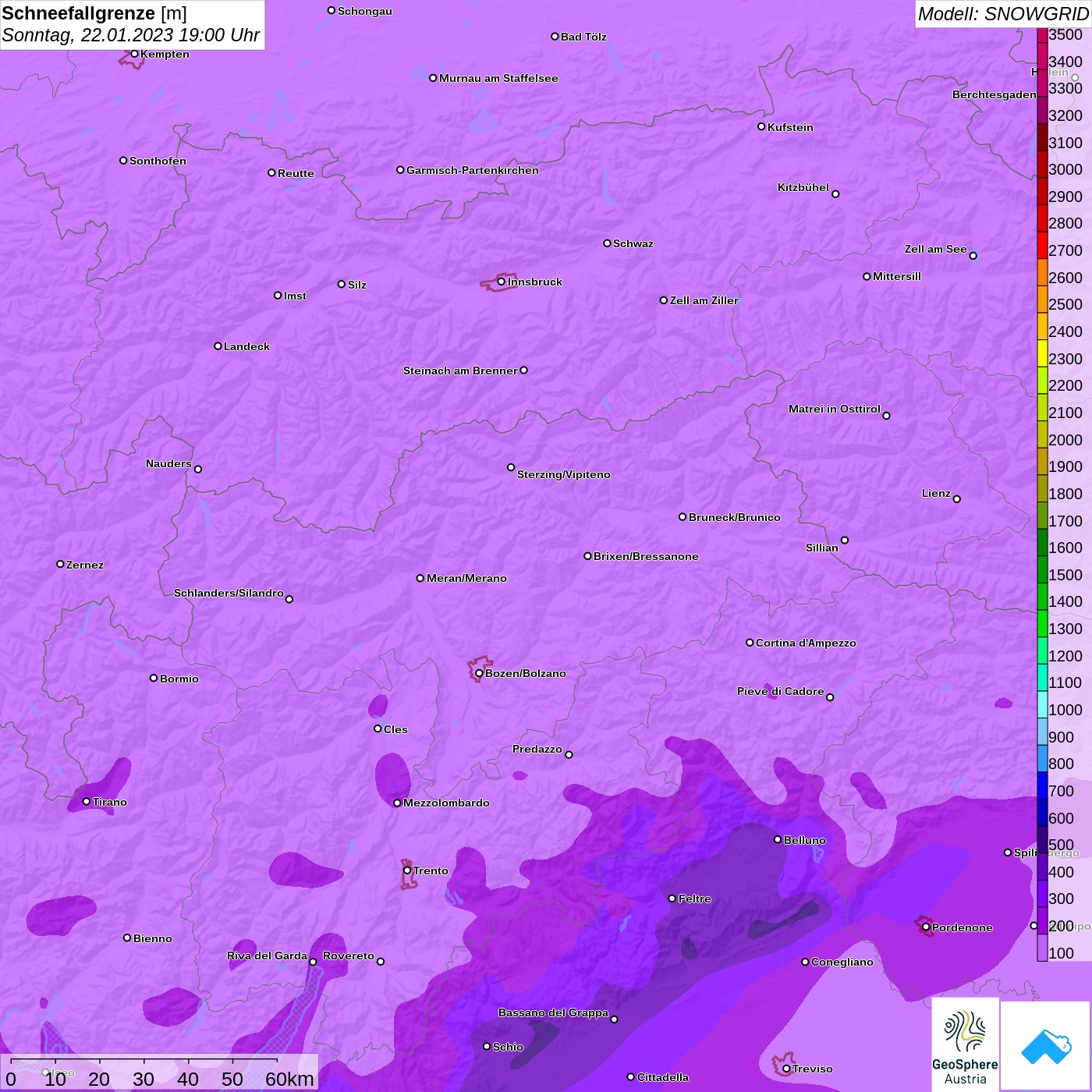The width and height of the screenshot is (1092, 1092).
Task: Click the 'Schongau' label
Action: coord(365,11)
